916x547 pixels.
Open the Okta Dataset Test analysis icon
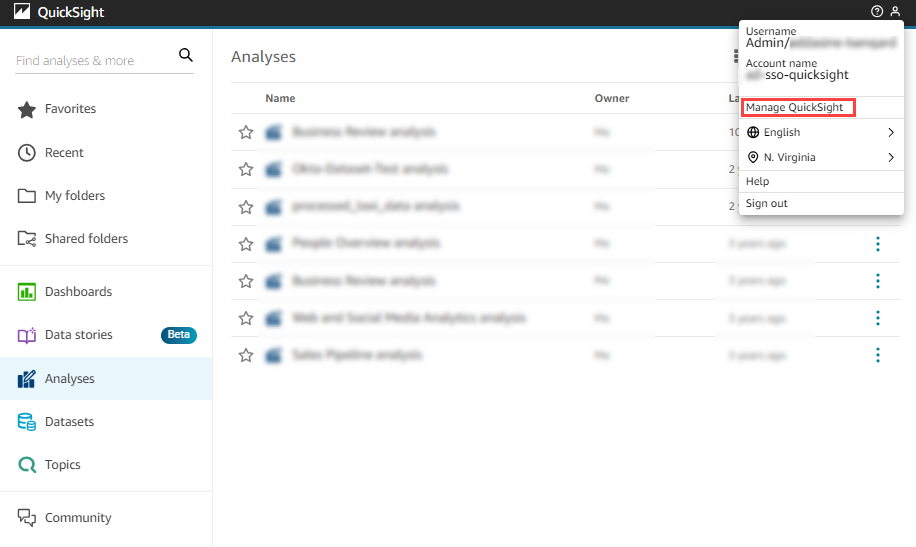point(273,169)
